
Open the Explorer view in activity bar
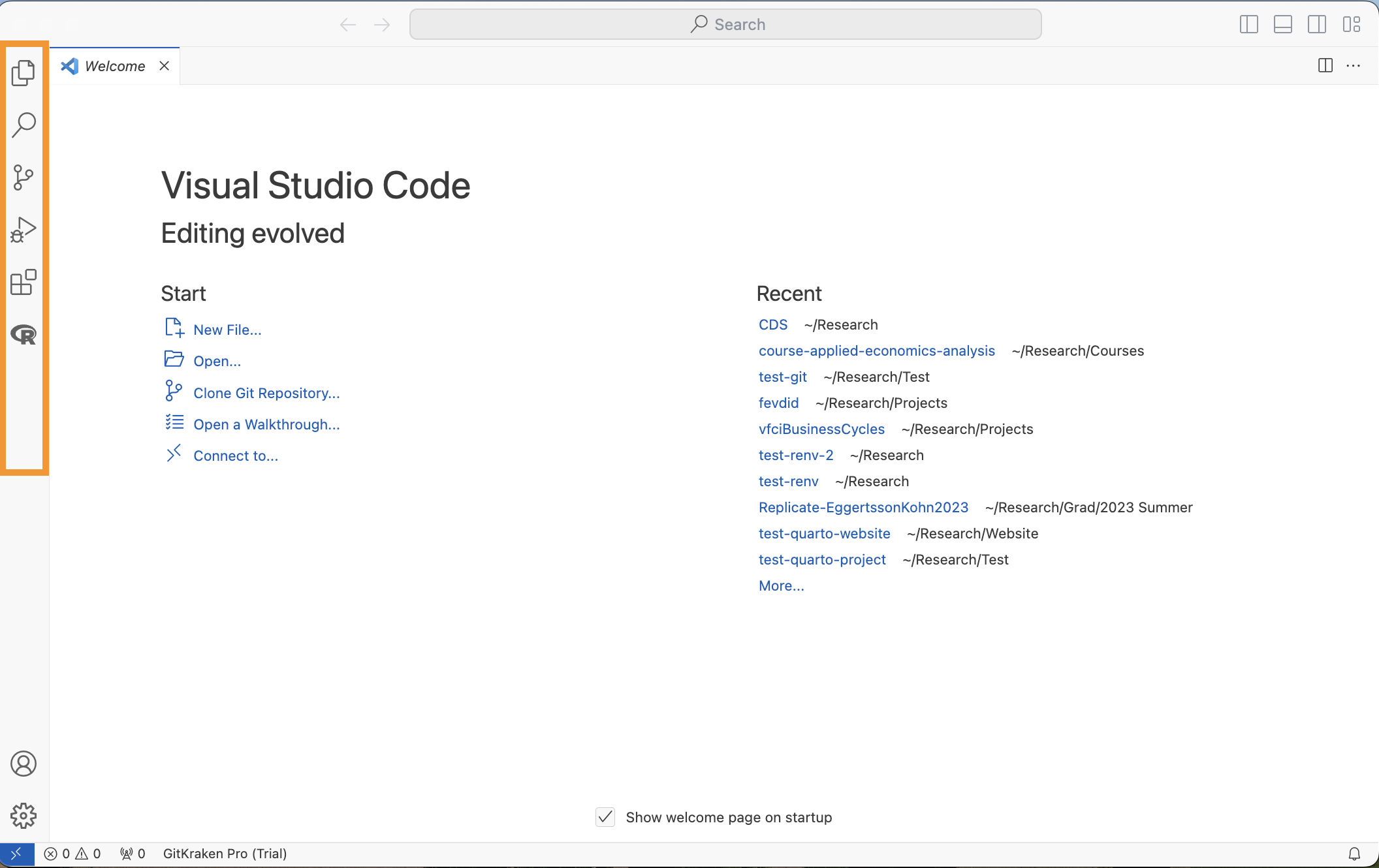24,72
